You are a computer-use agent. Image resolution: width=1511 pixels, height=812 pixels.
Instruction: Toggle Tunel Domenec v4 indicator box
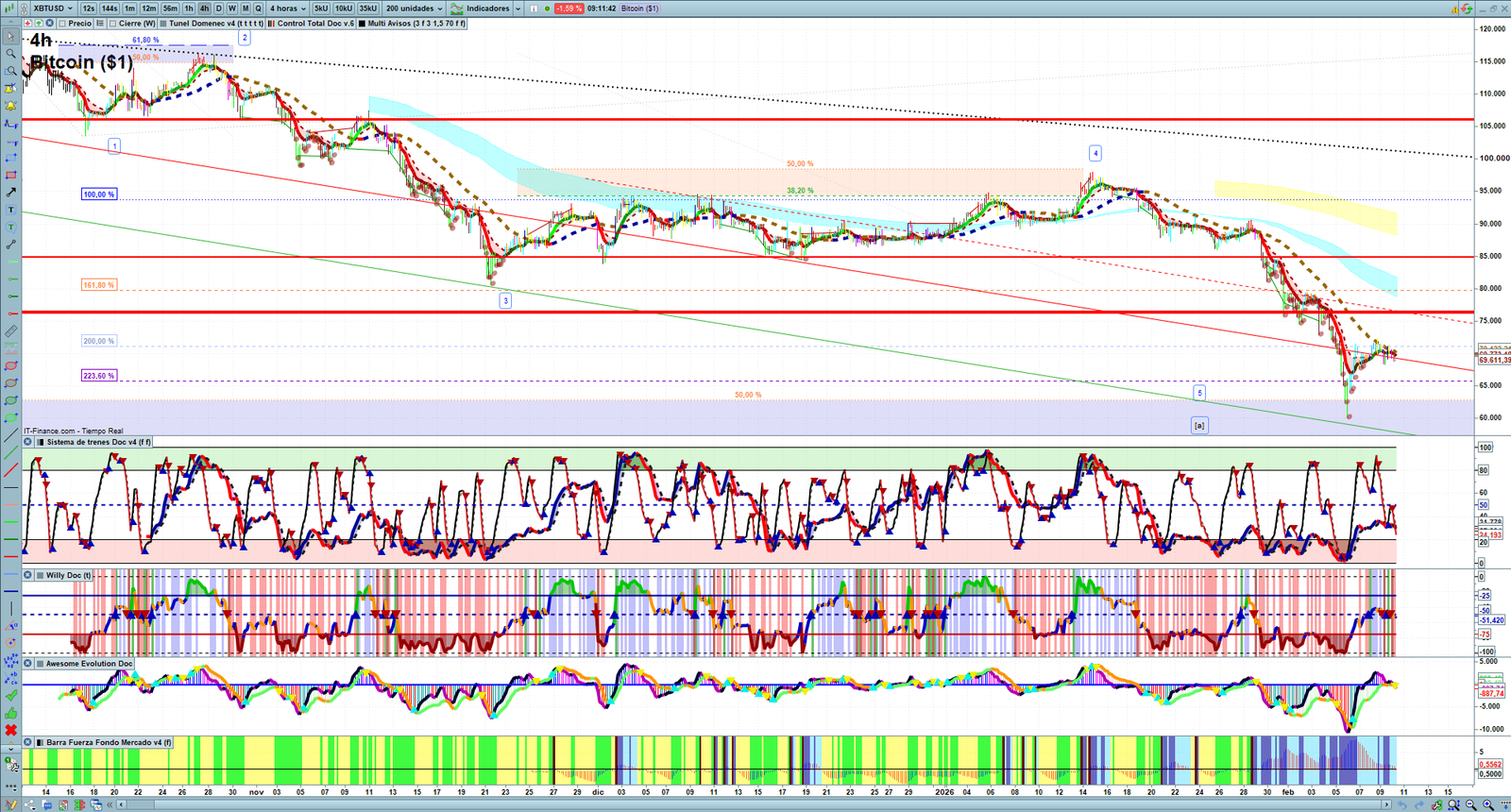[x=164, y=24]
